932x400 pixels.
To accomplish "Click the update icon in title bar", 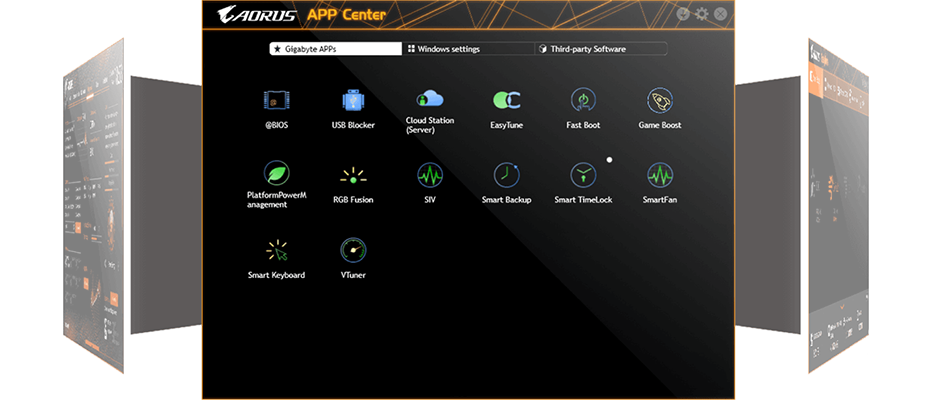I will tap(683, 14).
